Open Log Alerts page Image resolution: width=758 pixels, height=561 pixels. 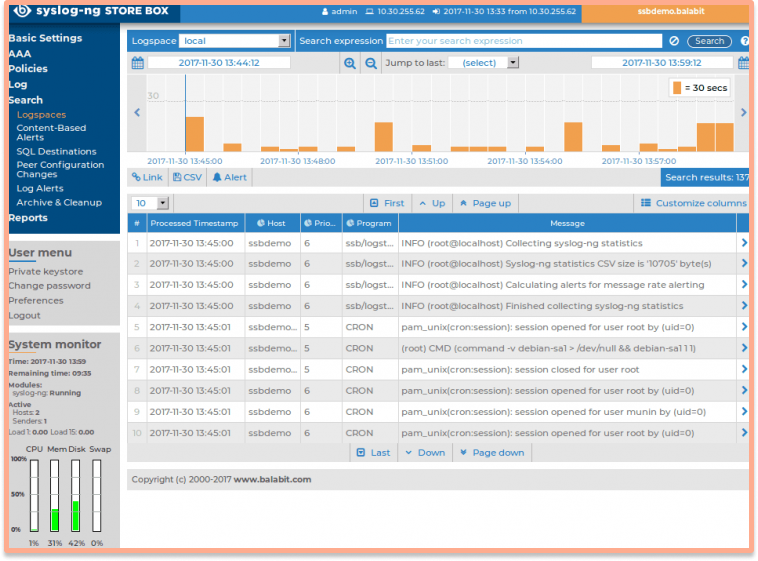click(x=40, y=188)
